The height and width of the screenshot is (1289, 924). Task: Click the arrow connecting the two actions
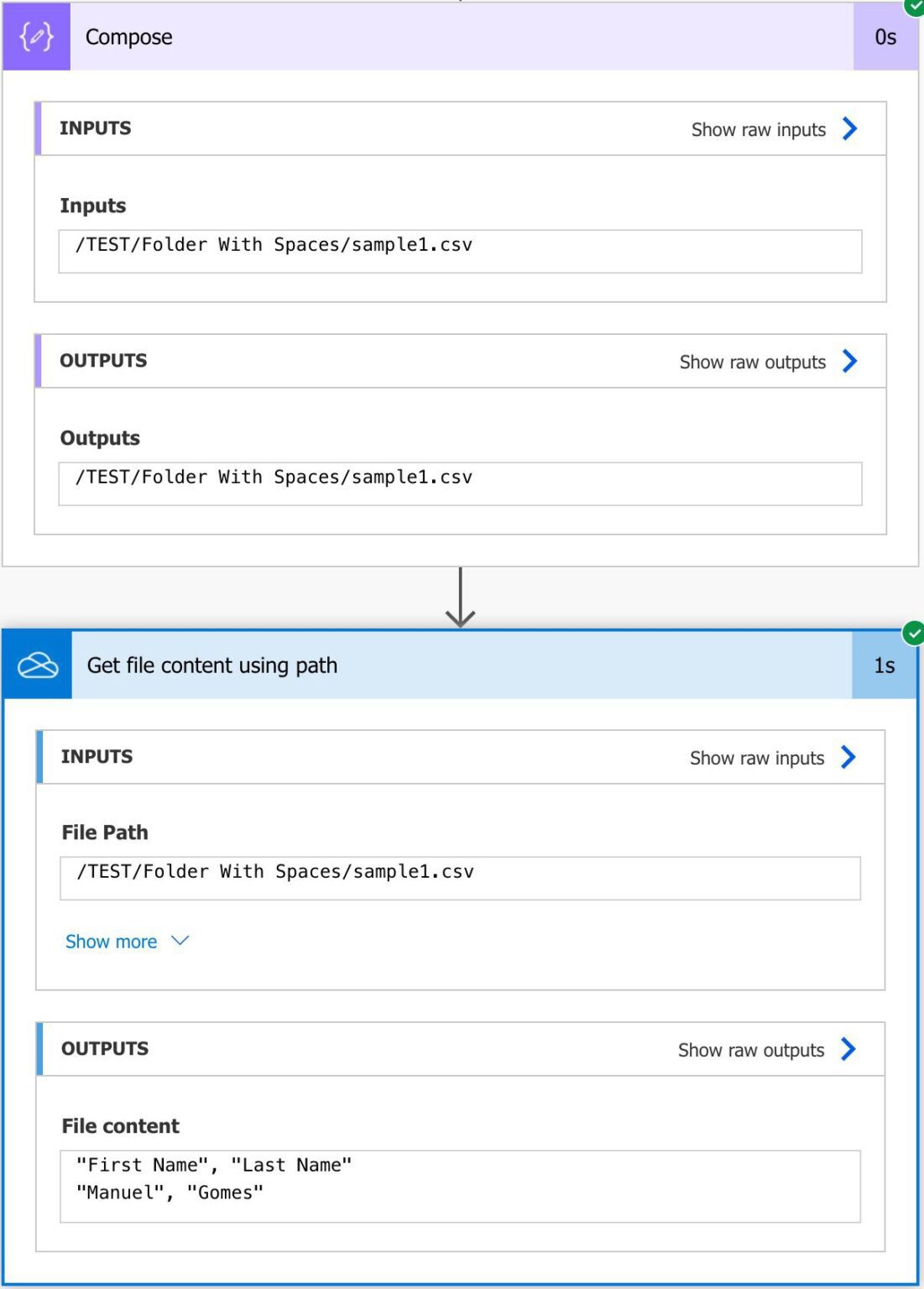460,598
